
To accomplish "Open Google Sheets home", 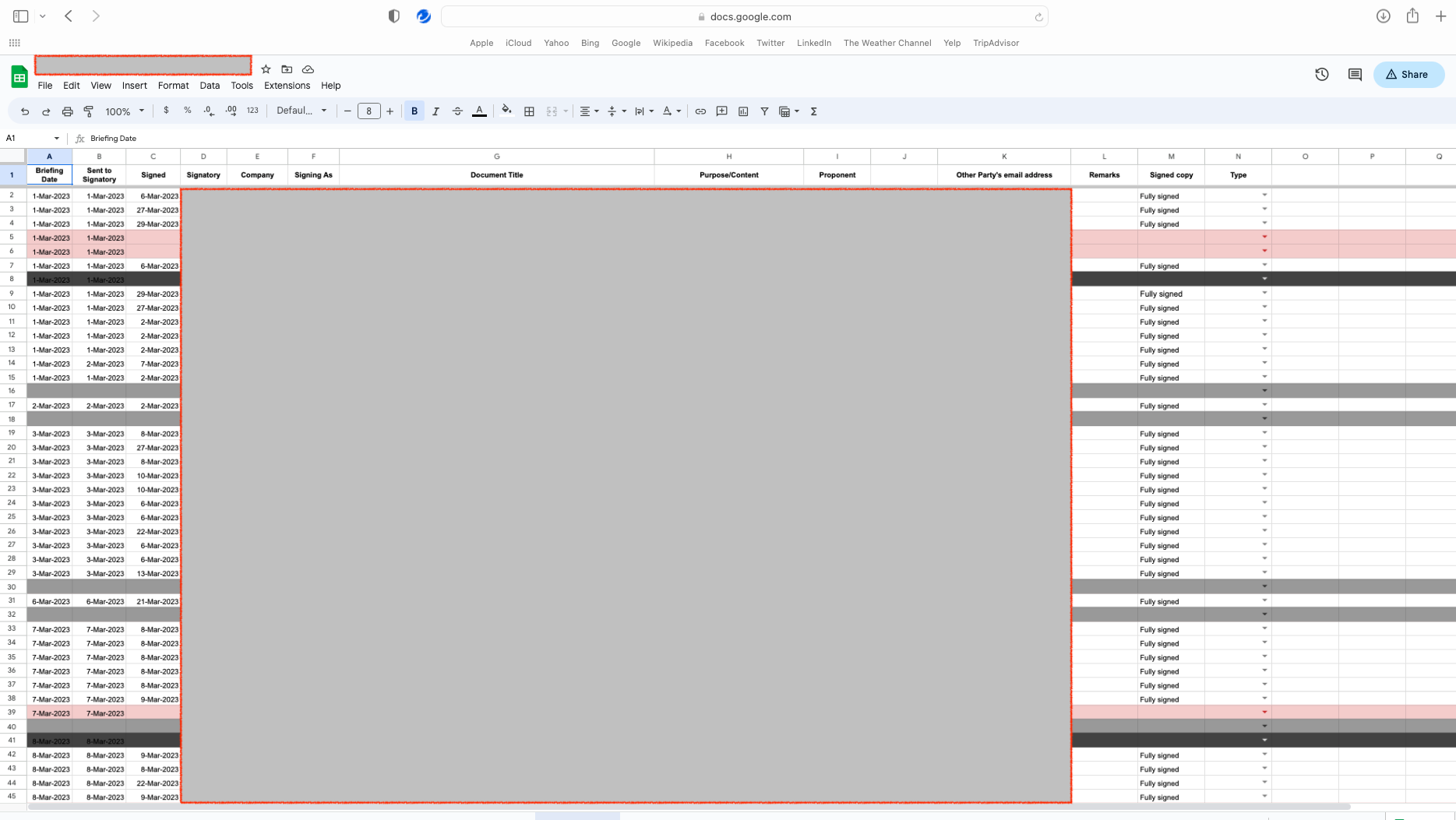I will [19, 77].
